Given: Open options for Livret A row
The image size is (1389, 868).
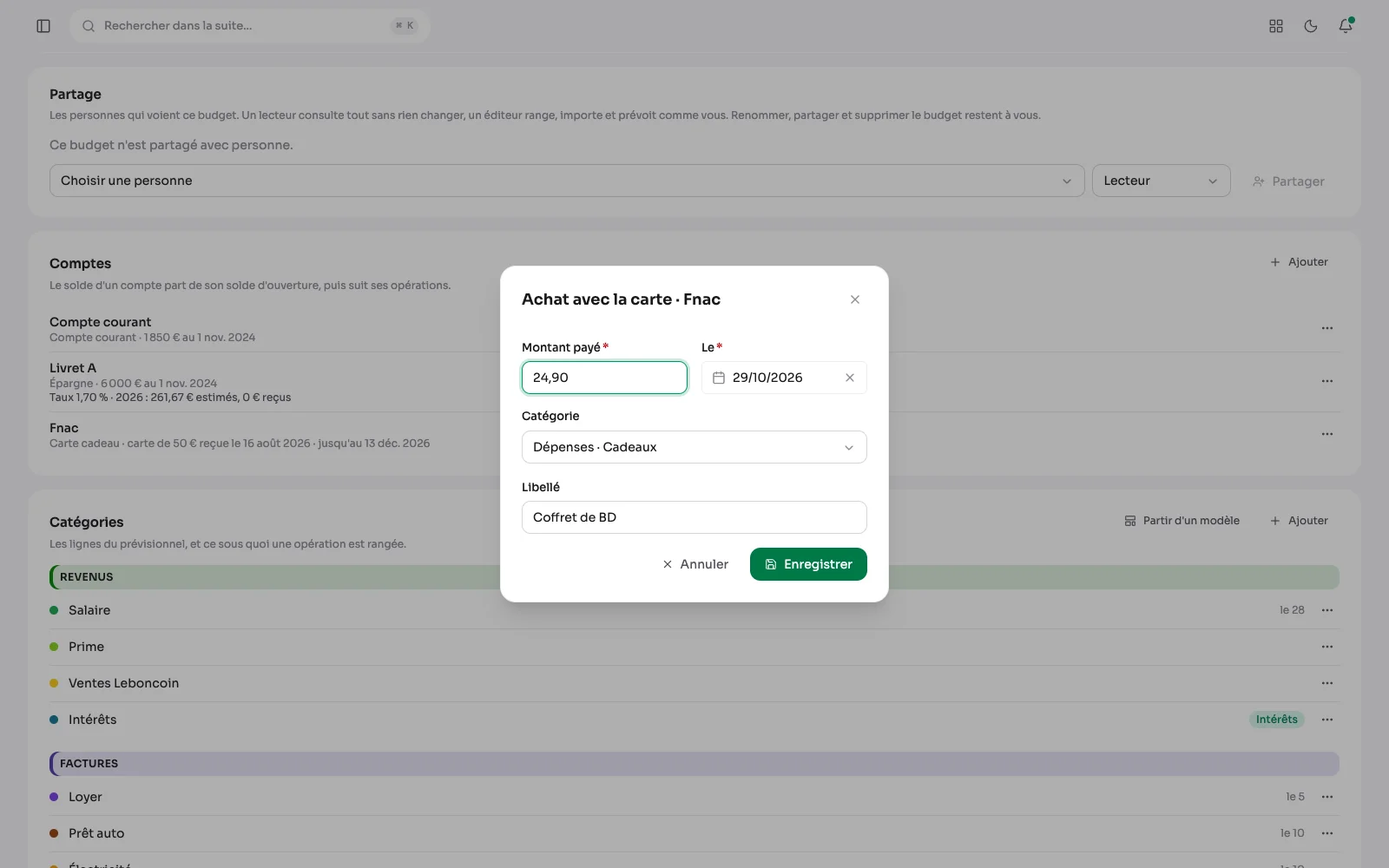Looking at the screenshot, I should coord(1327,381).
